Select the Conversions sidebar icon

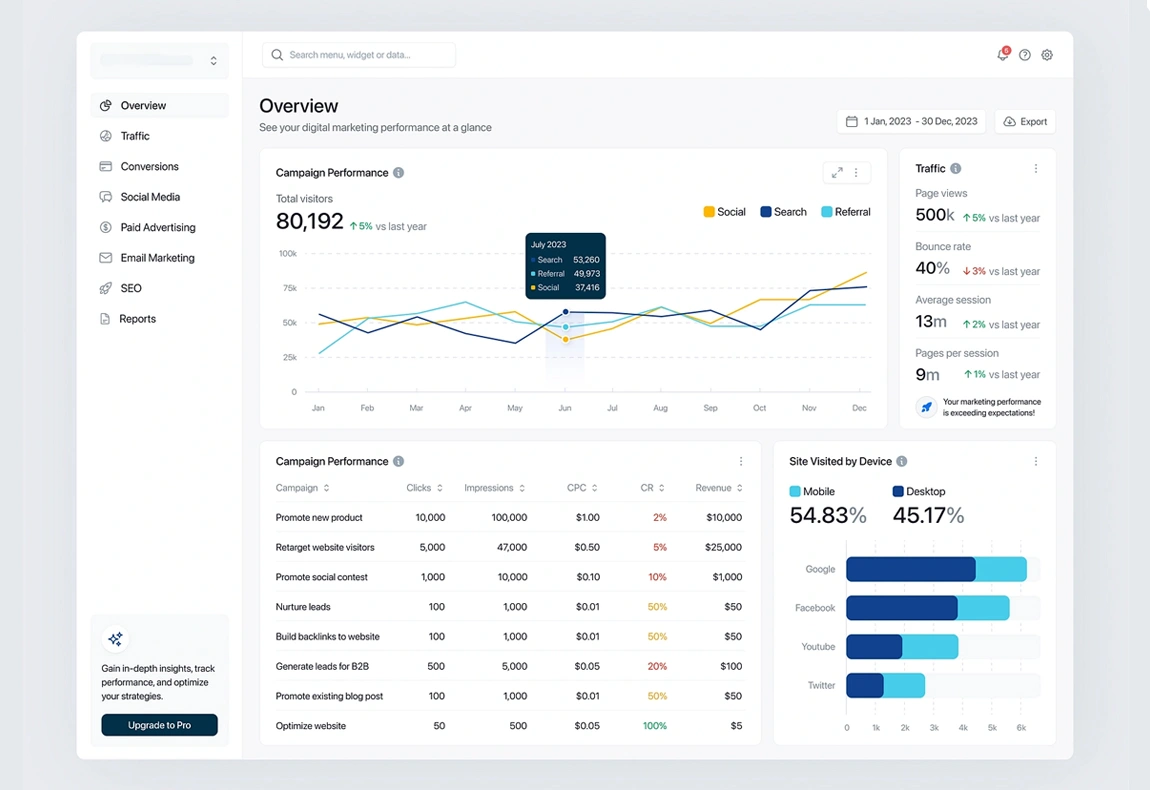(x=106, y=166)
